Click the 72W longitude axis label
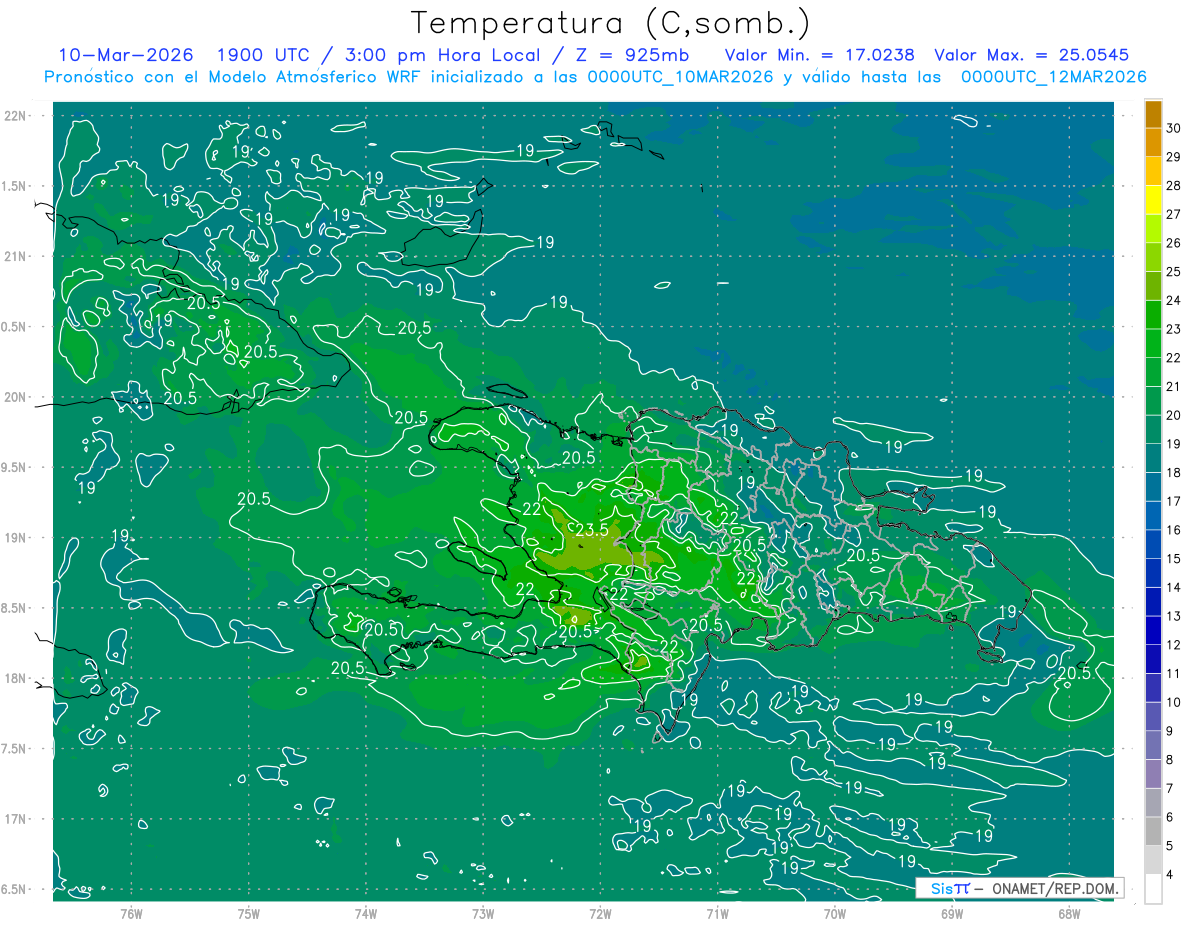Screen dimensions: 1200x927 pos(600,914)
